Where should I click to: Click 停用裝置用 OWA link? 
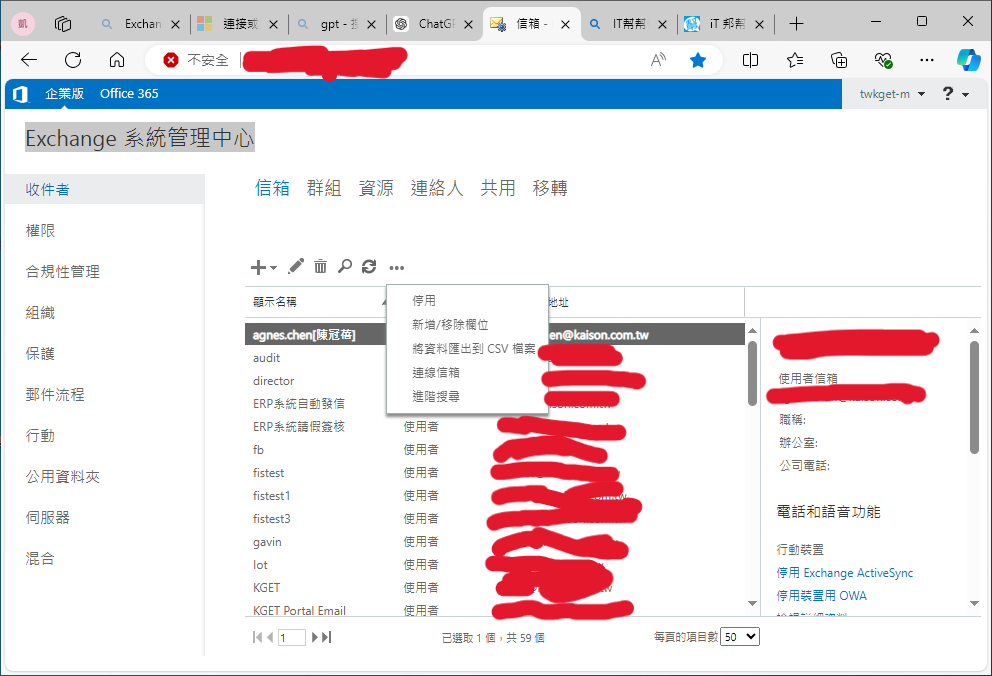[x=821, y=596]
